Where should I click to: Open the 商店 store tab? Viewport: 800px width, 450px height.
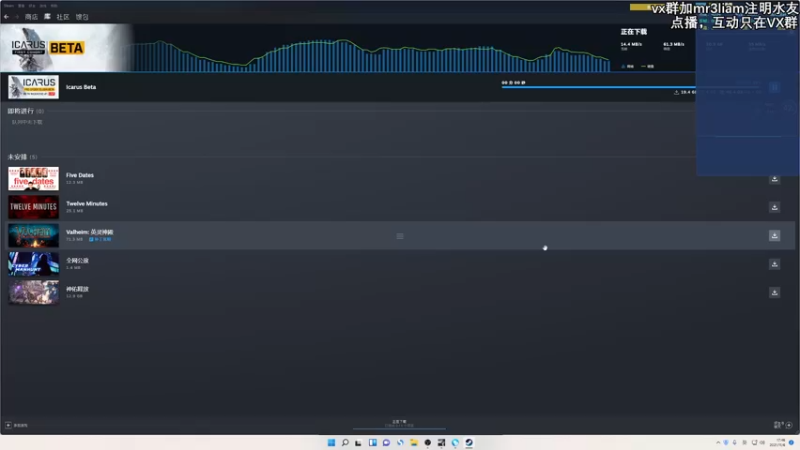click(31, 17)
